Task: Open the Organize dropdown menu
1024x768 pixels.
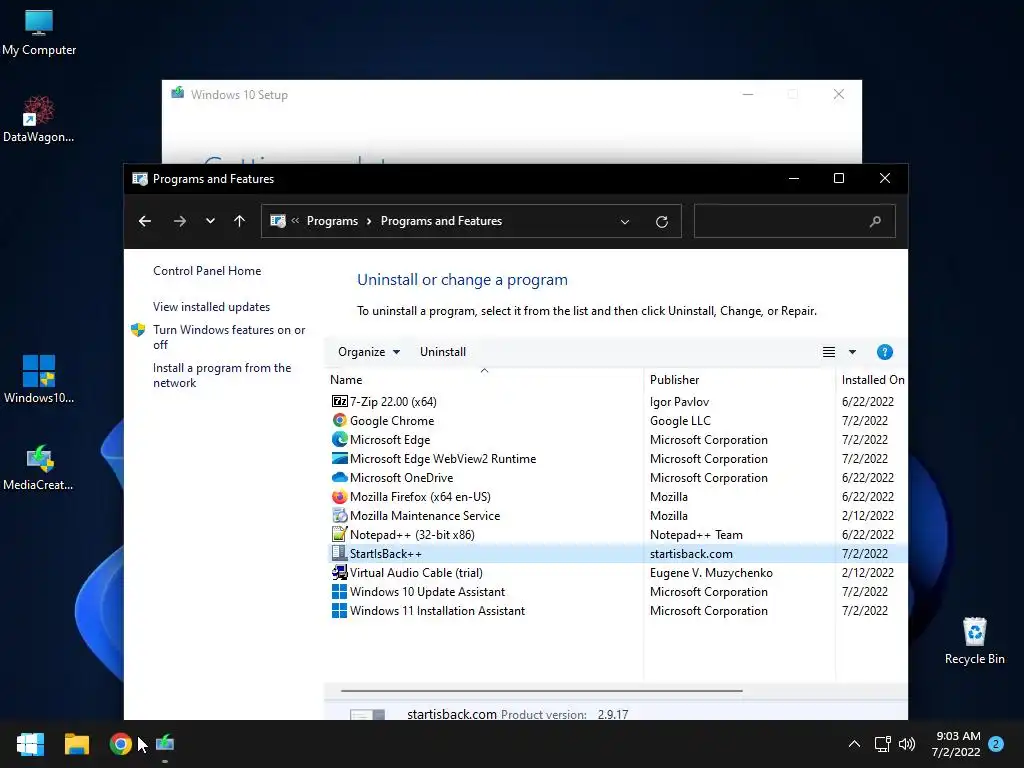Action: (x=369, y=352)
